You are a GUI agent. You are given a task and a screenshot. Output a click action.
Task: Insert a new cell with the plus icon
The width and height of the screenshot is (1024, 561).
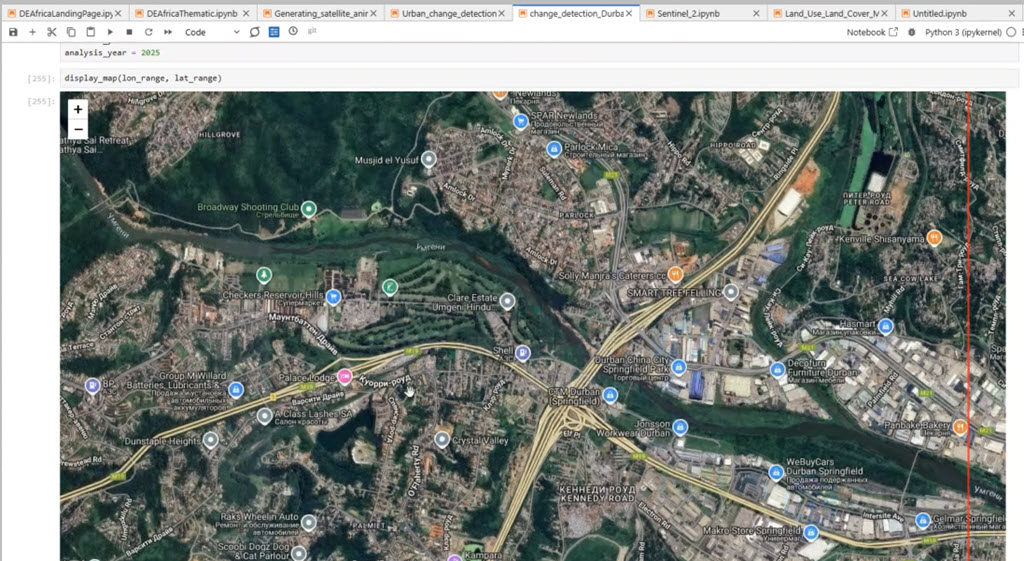(x=32, y=32)
